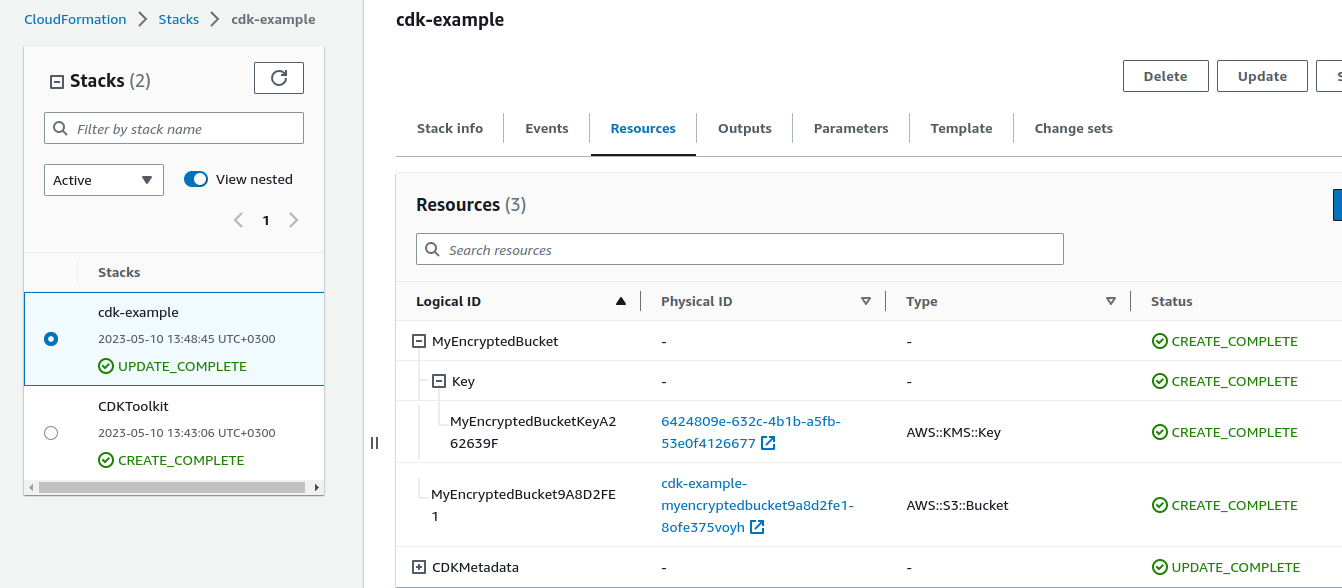
Task: Click scrollbar right arrow in stacks list
Action: 317,487
